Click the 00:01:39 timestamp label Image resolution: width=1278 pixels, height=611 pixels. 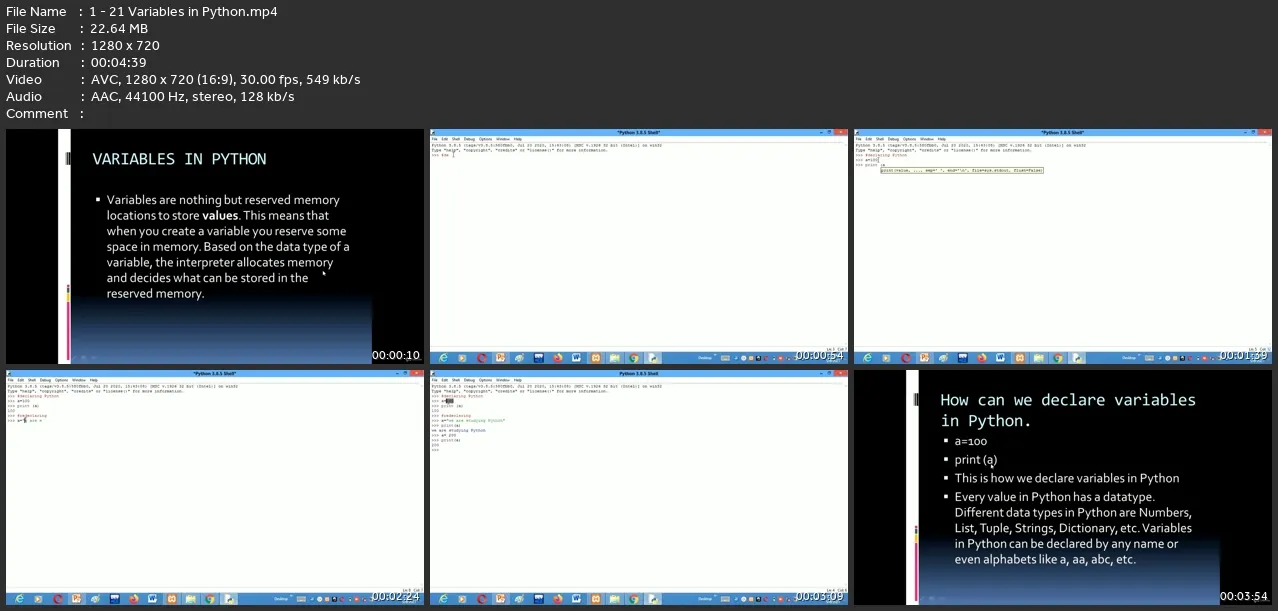(1245, 355)
